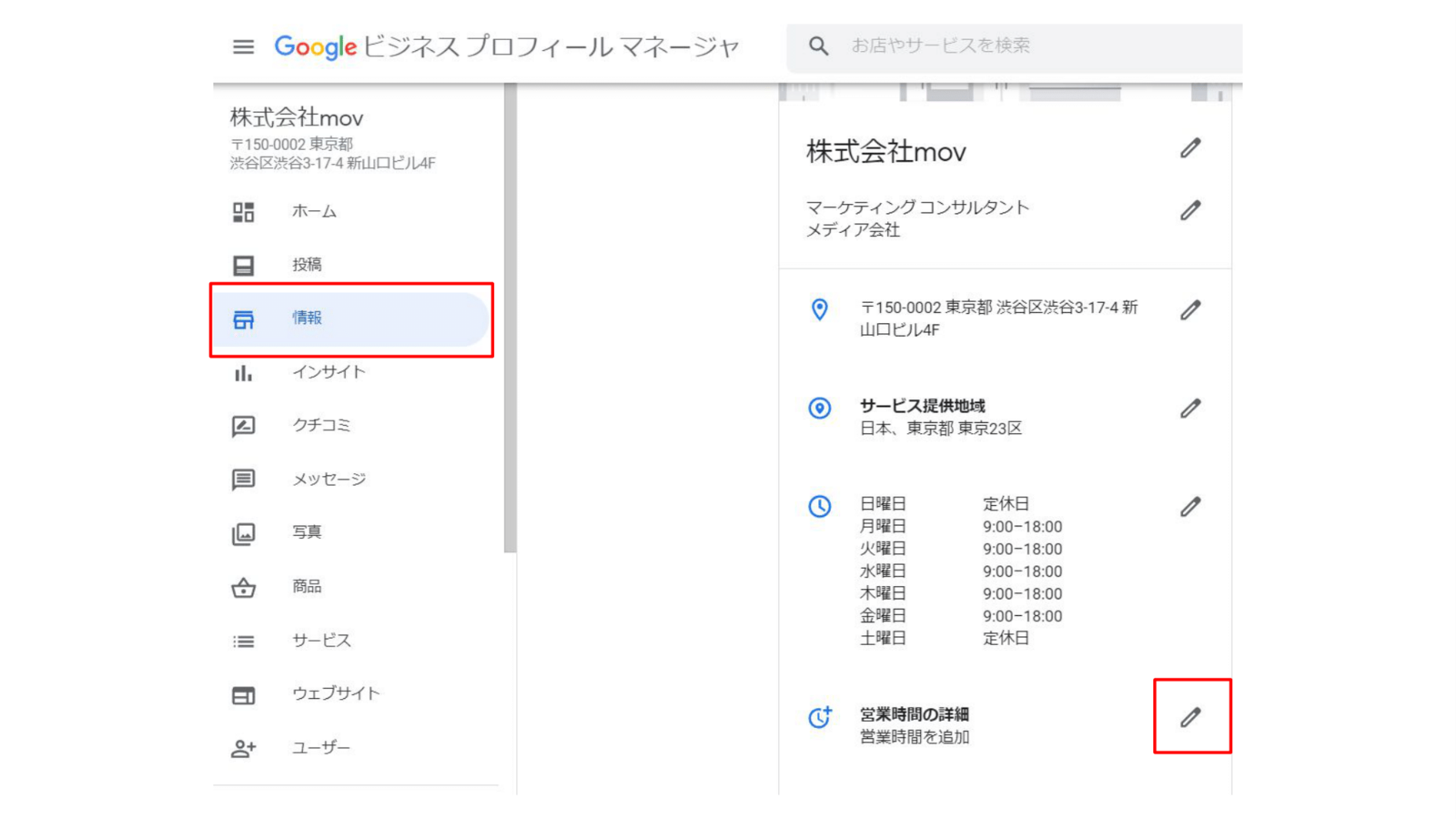The image size is (1456, 819).
Task: Click the メッセージ chat icon
Action: [243, 480]
